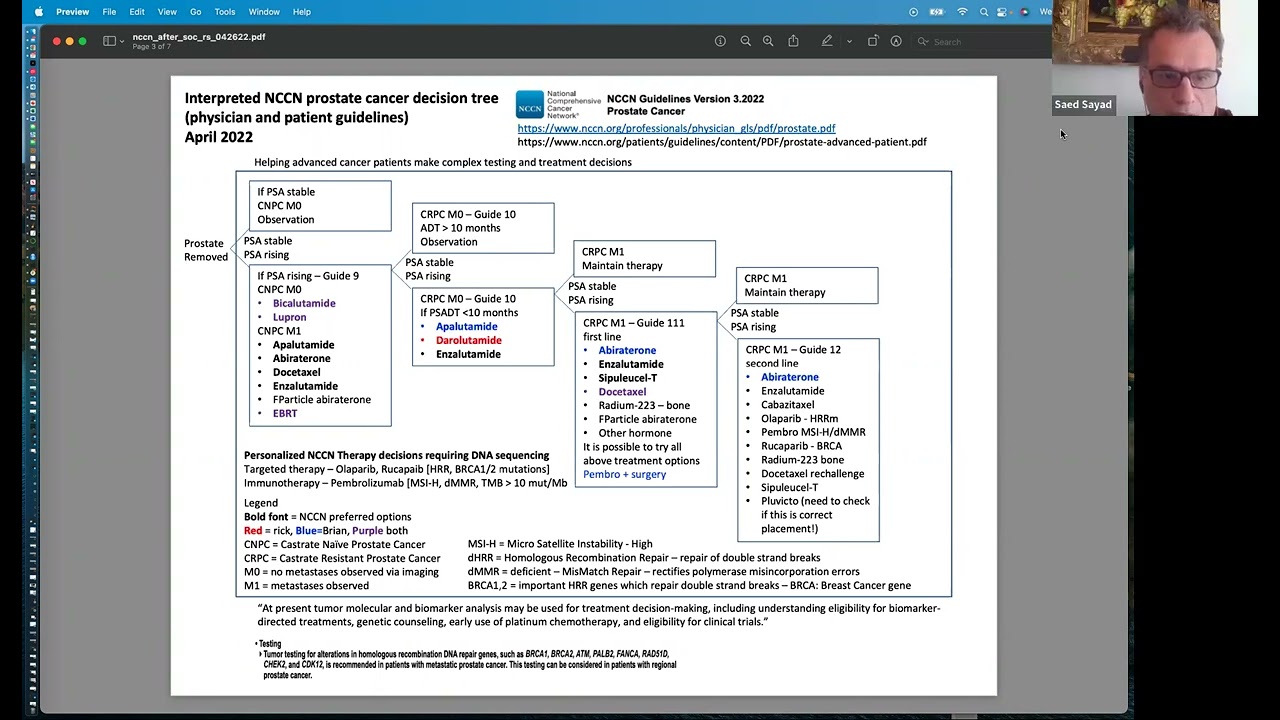Click the 'Prostate Removed' label
The width and height of the screenshot is (1280, 720).
(206, 250)
